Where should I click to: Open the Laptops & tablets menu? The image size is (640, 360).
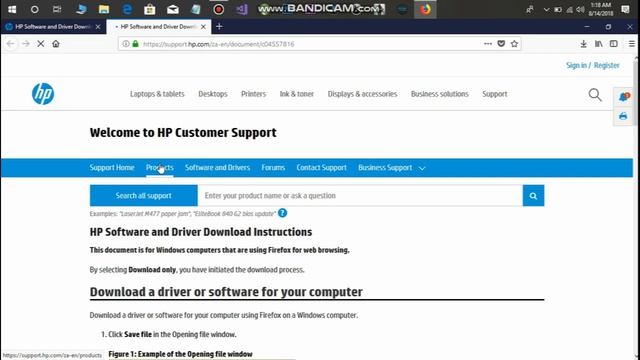click(157, 94)
